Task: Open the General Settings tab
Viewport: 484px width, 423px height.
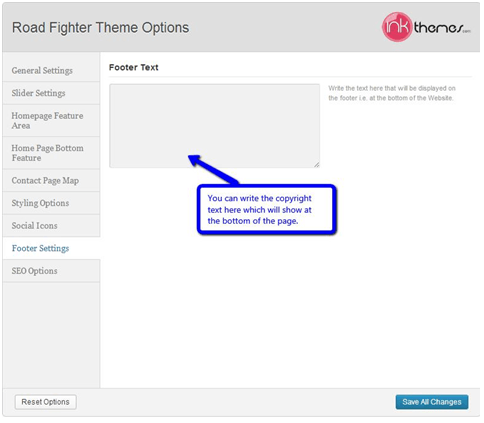Action: click(51, 71)
